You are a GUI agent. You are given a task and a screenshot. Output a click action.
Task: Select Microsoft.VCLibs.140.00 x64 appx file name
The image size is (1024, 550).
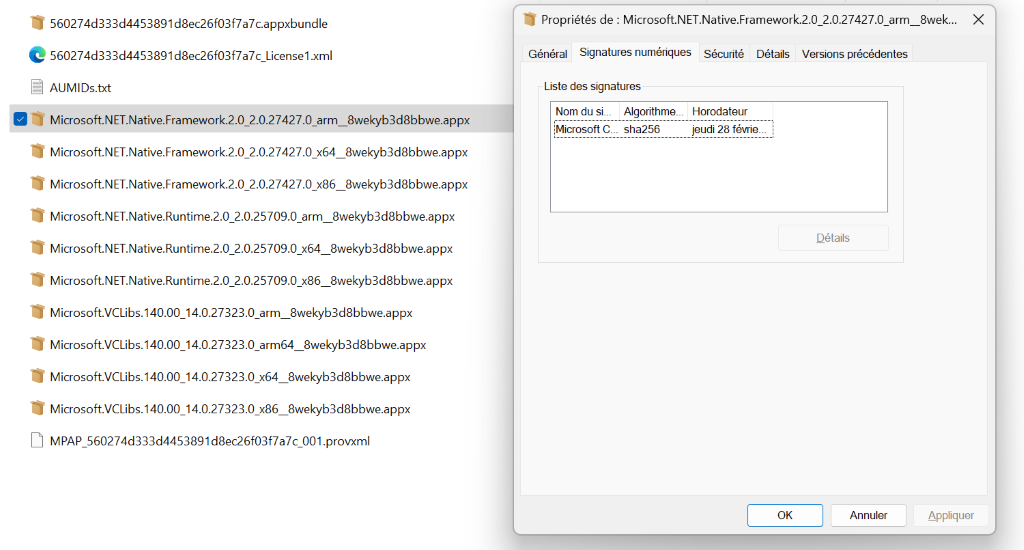230,376
